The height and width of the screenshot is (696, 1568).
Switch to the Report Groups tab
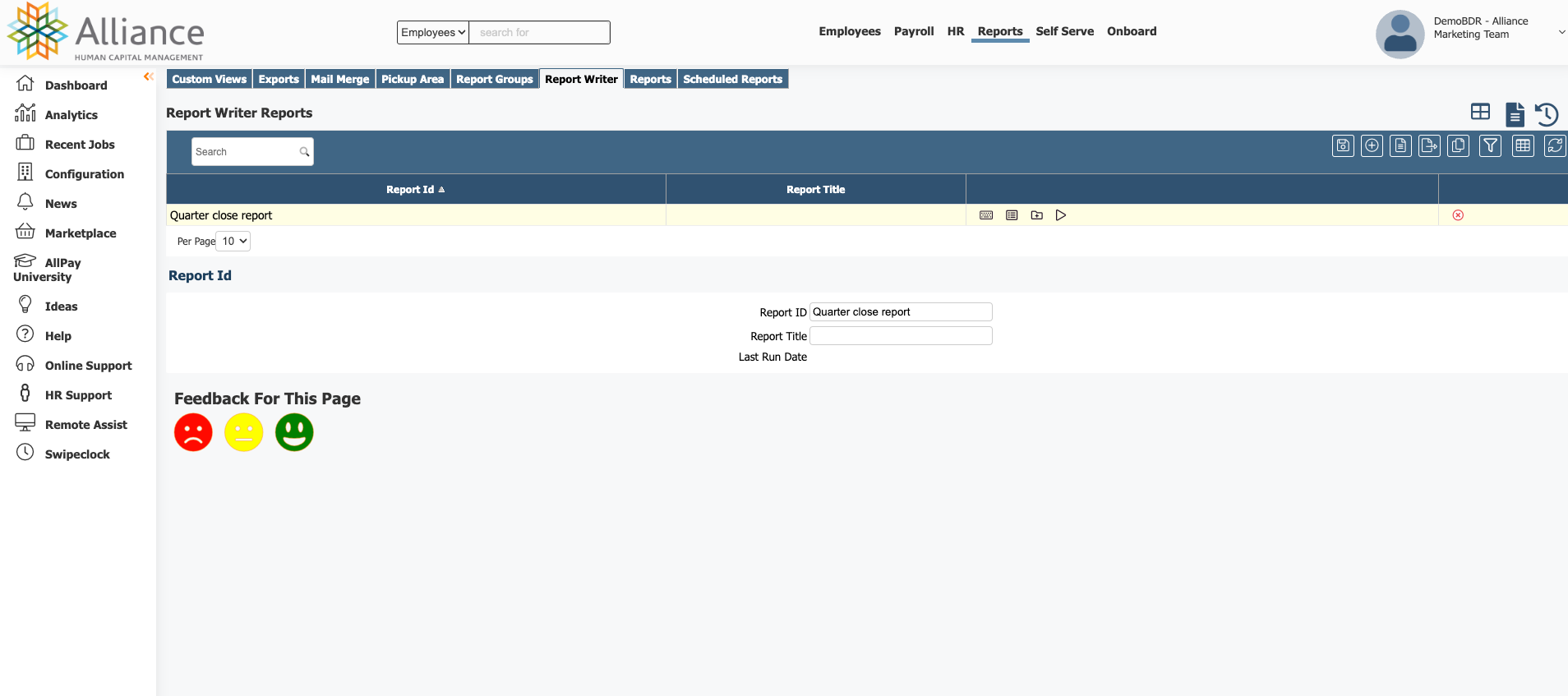point(495,79)
